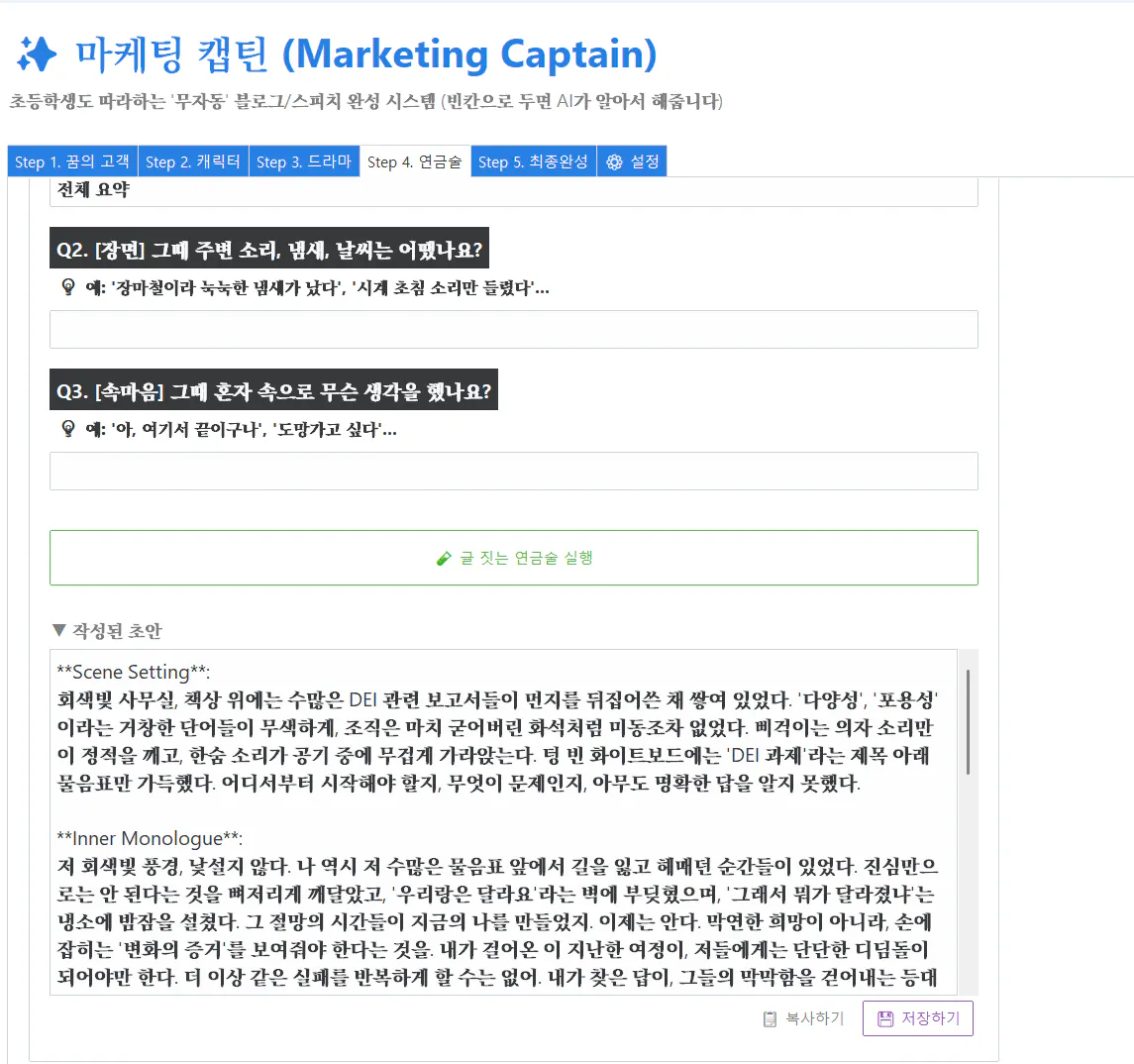Viewport: 1134px width, 1064px height.
Task: Collapse the 작성된 초안 section triangle
Action: (x=58, y=629)
